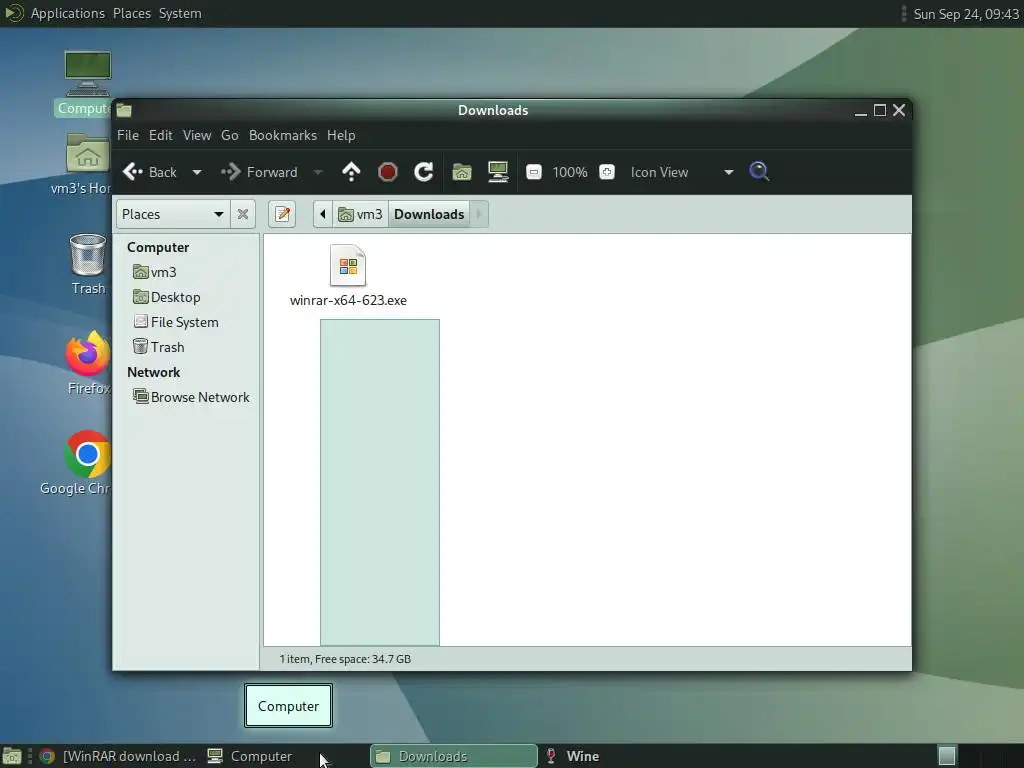Select the winrar-x64-623.exe file icon

point(348,265)
